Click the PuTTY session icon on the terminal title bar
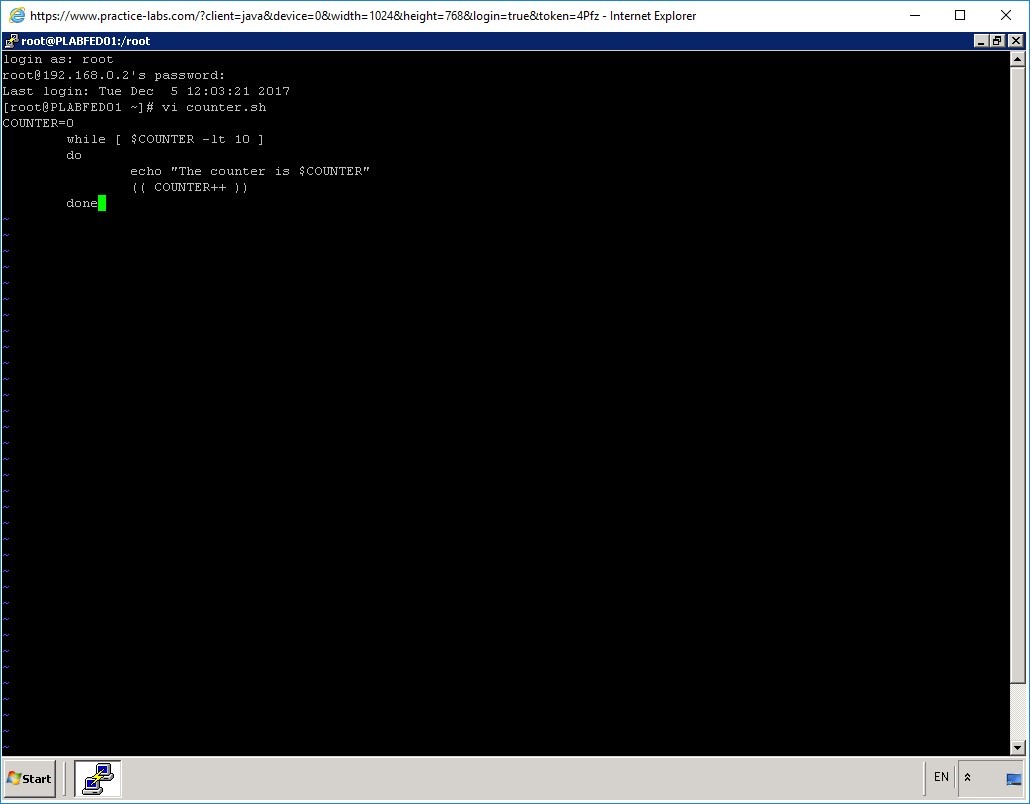This screenshot has width=1030, height=804. point(10,41)
